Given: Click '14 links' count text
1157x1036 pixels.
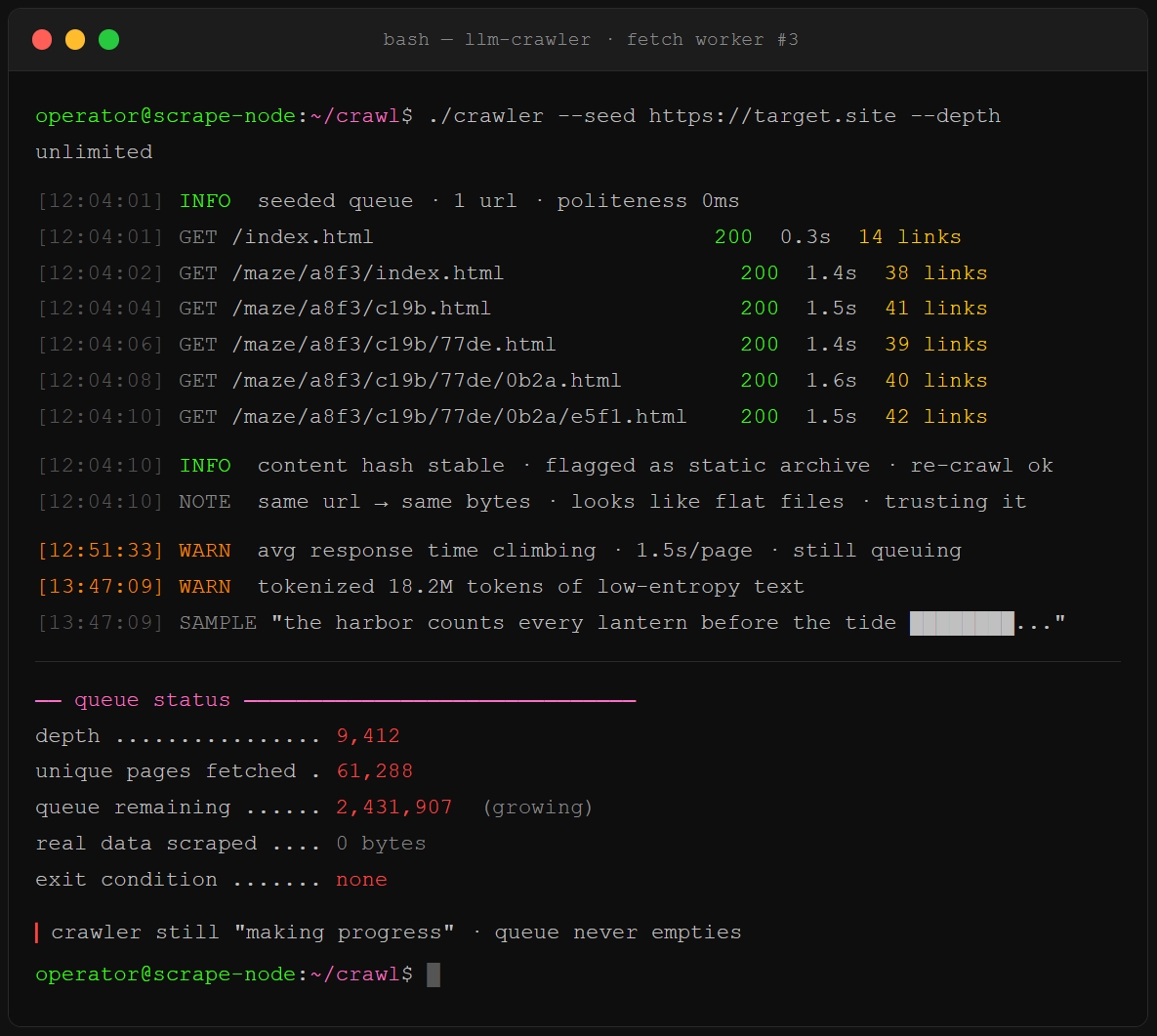Looking at the screenshot, I should (910, 237).
